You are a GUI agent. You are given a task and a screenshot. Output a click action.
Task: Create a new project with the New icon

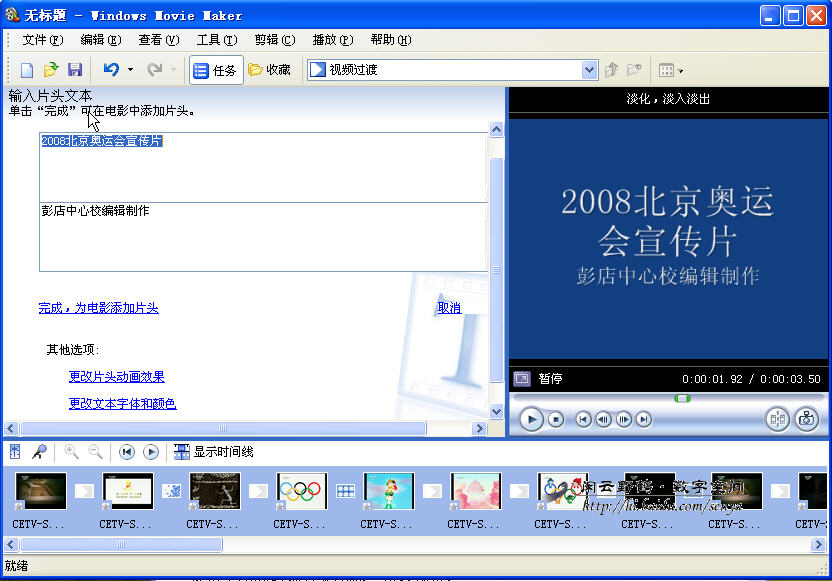[27, 70]
